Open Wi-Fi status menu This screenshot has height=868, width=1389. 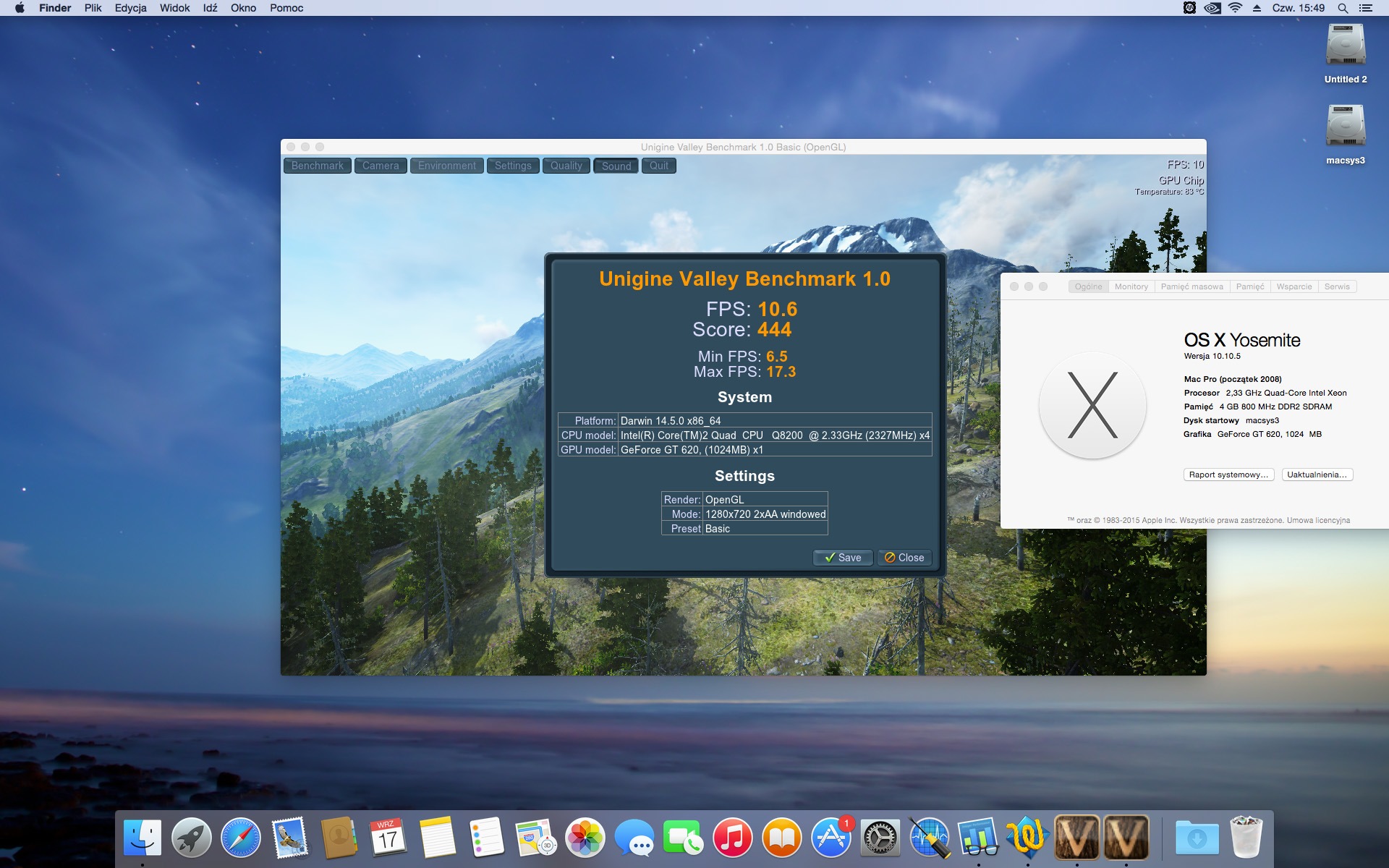tap(1236, 8)
